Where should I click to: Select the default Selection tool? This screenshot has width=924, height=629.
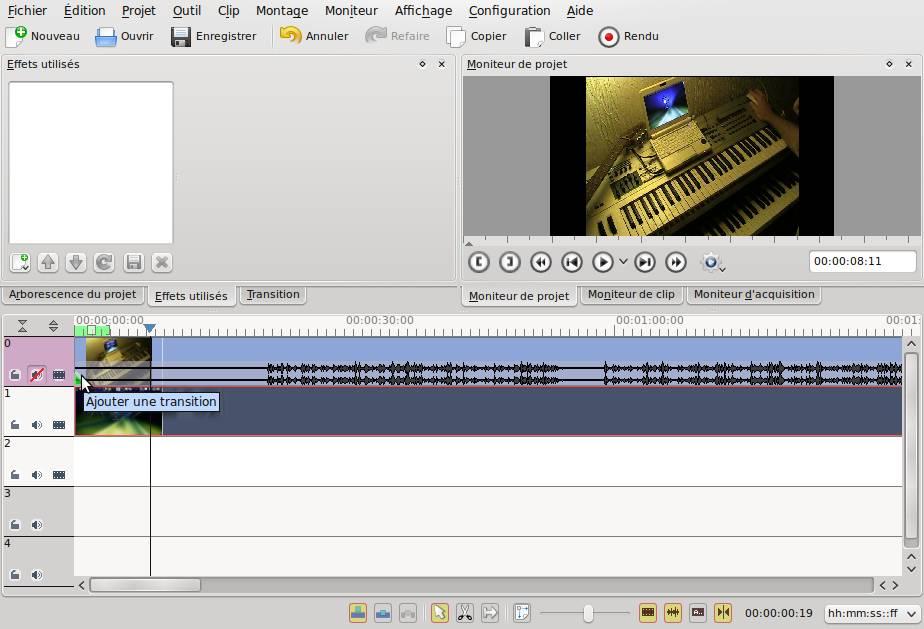440,612
